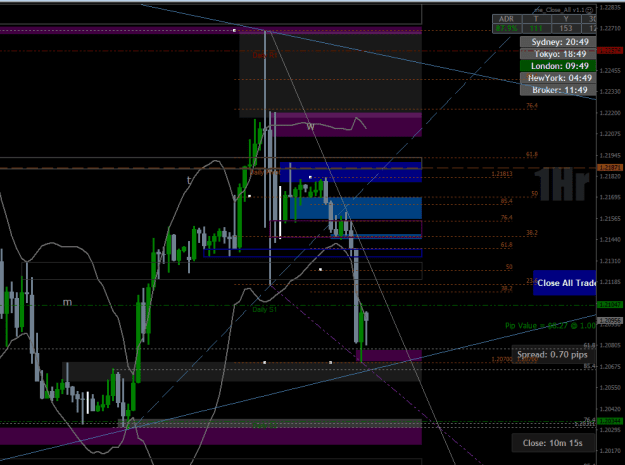Click the 111 today range value

(x=536, y=28)
